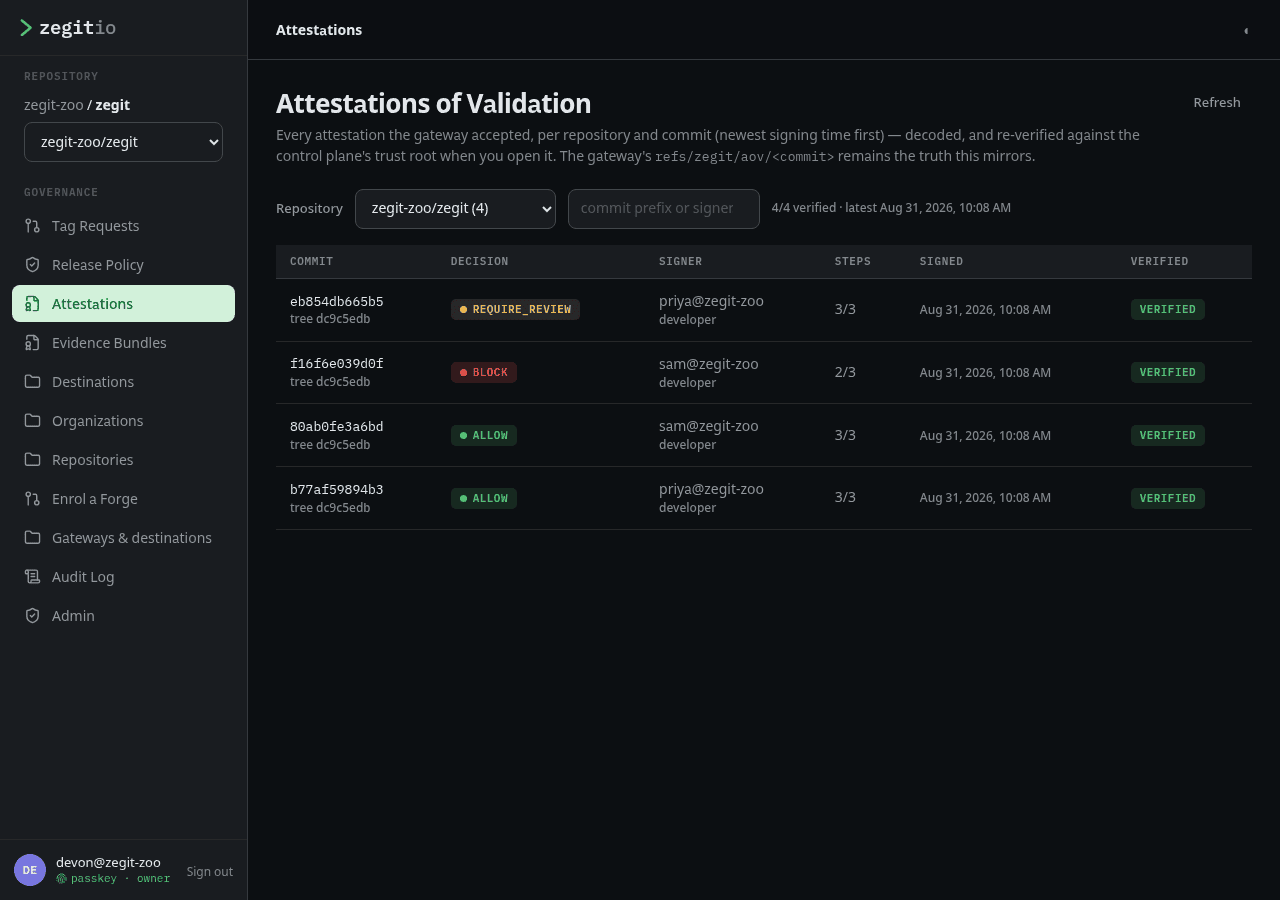
Task: Click the passkey fingerprint icon
Action: click(61, 878)
